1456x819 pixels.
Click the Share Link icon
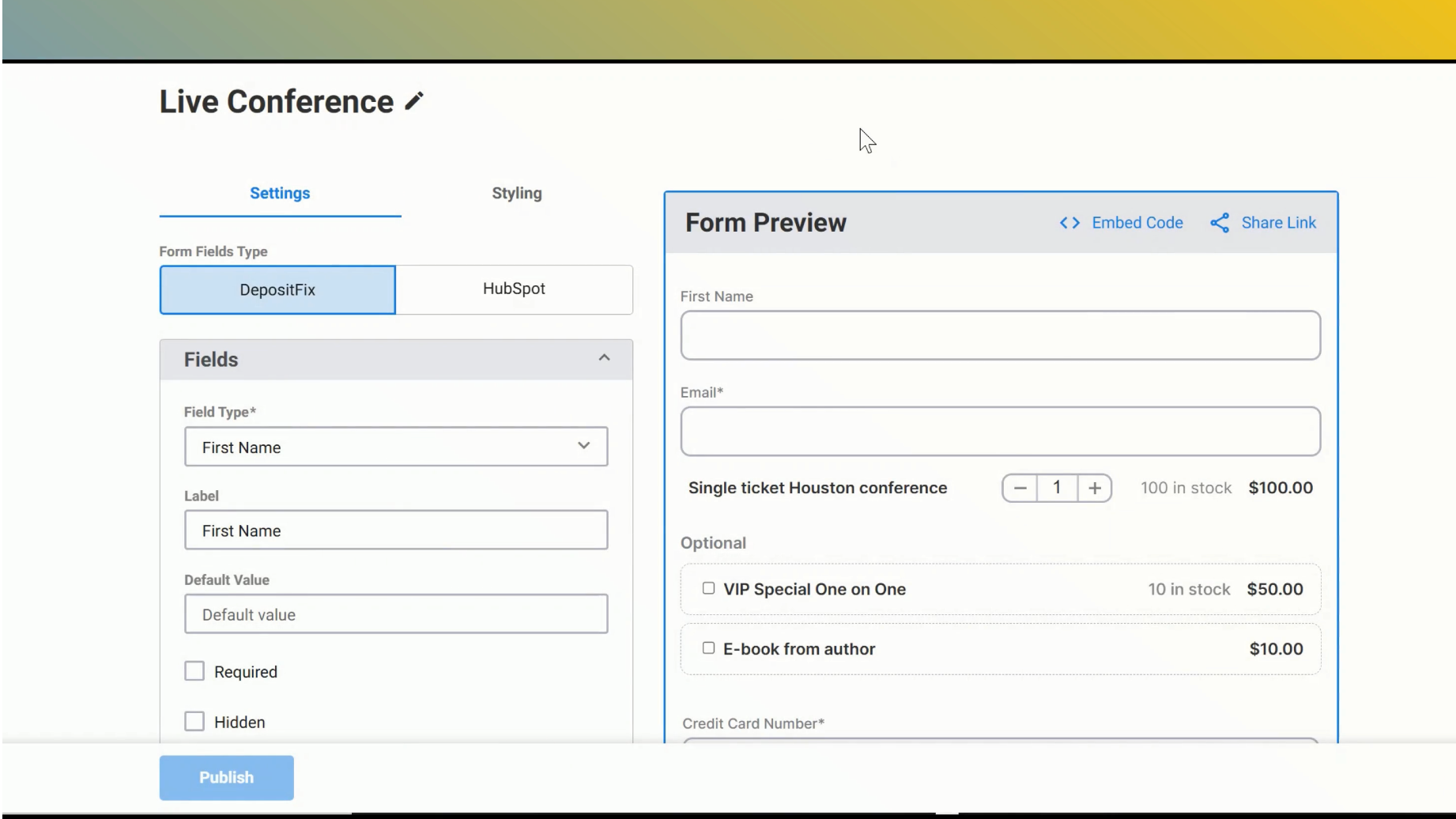[x=1220, y=223]
